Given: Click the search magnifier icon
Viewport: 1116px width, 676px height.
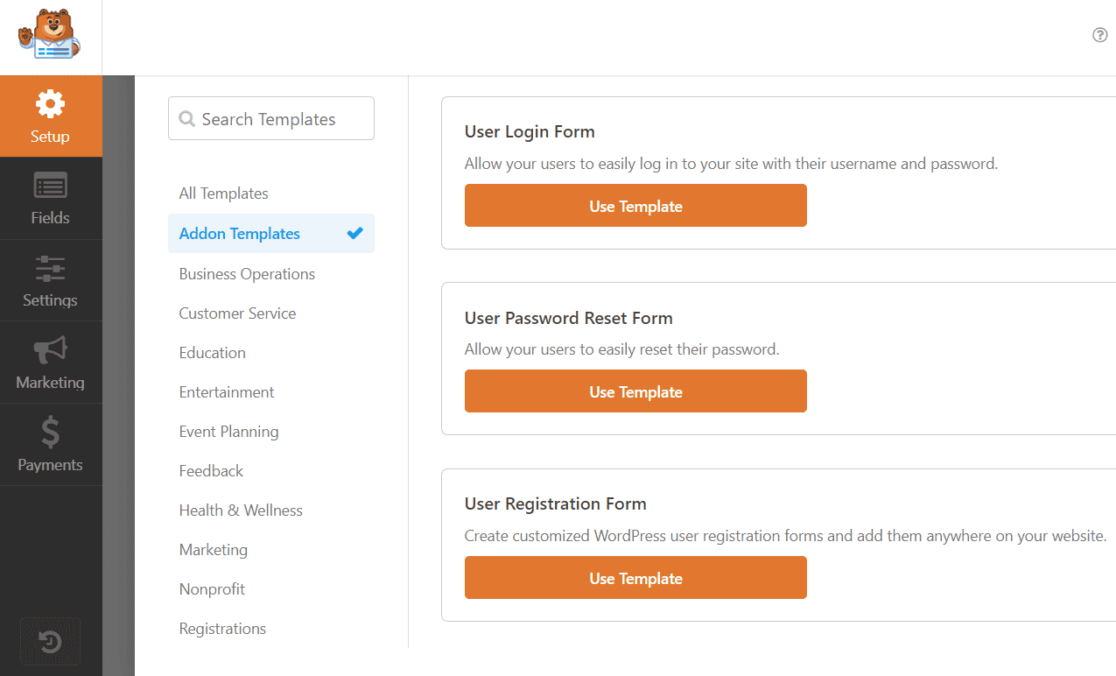Looking at the screenshot, I should 187,118.
